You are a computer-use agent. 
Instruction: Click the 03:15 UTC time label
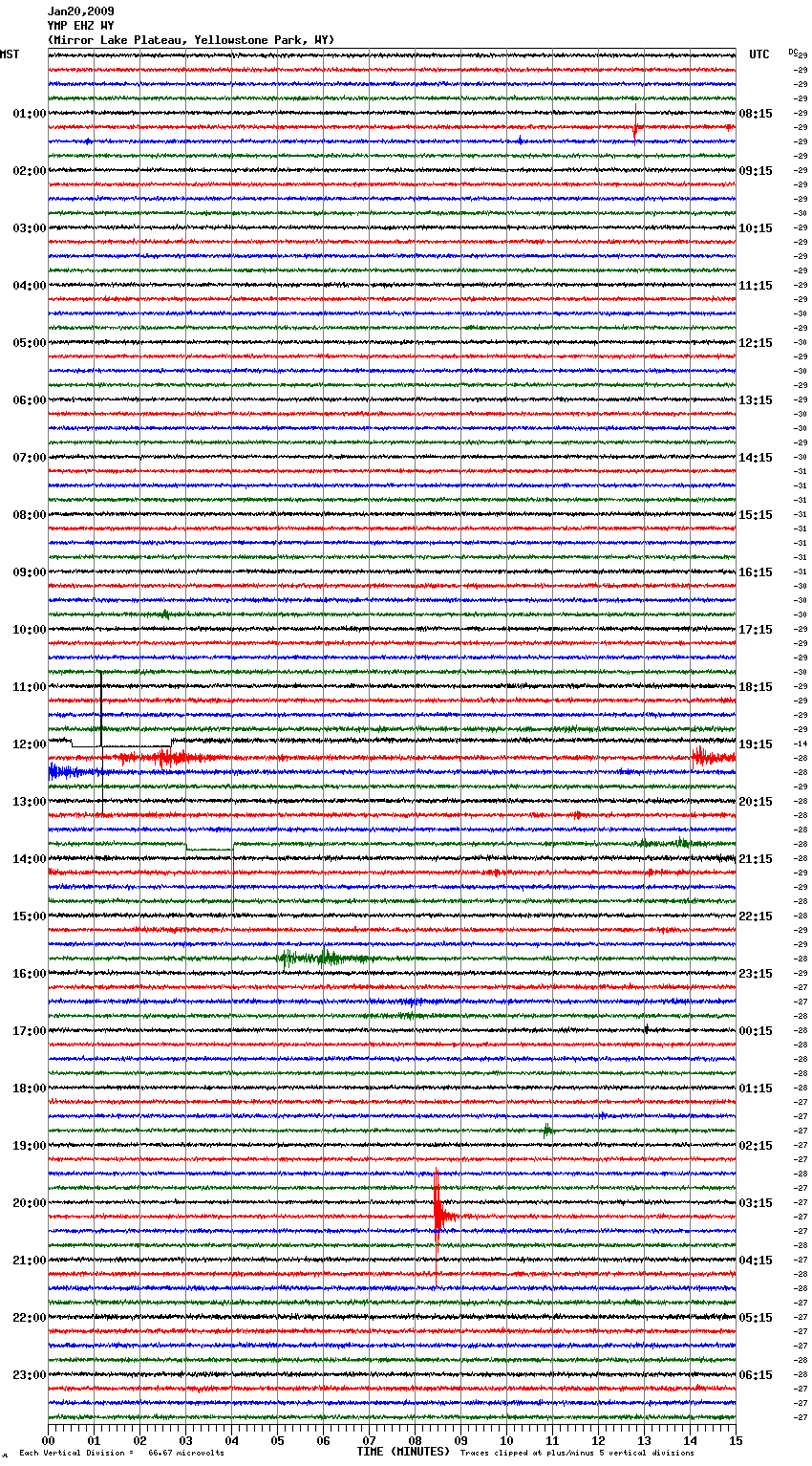(756, 1203)
